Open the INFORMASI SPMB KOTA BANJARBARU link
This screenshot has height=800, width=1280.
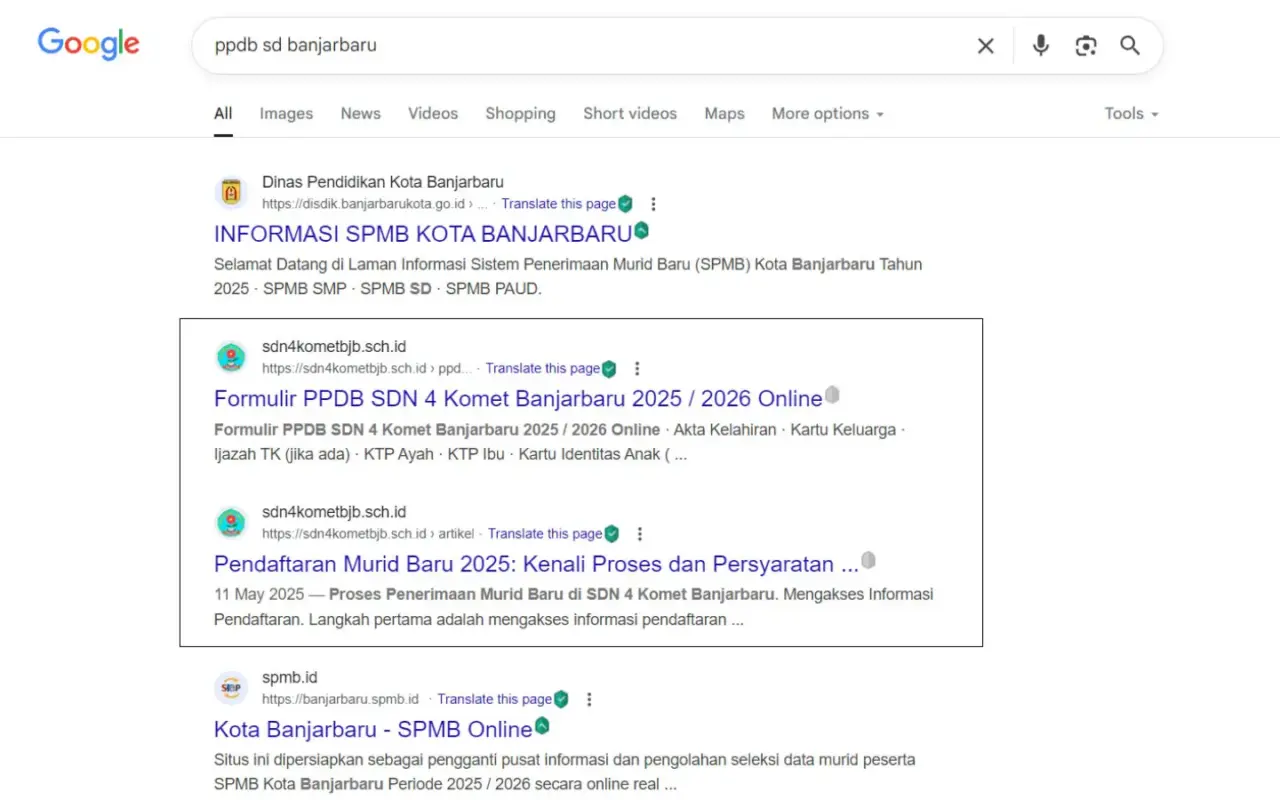pyautogui.click(x=421, y=233)
